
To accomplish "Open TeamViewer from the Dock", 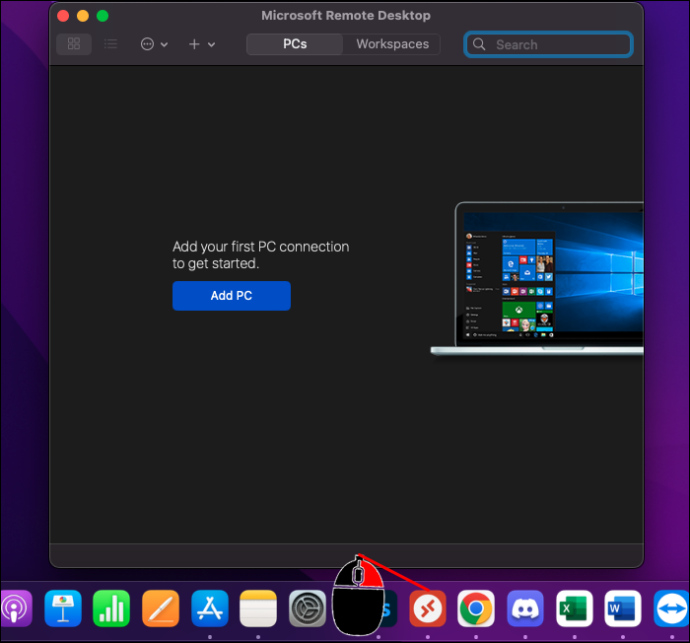I will coord(672,609).
